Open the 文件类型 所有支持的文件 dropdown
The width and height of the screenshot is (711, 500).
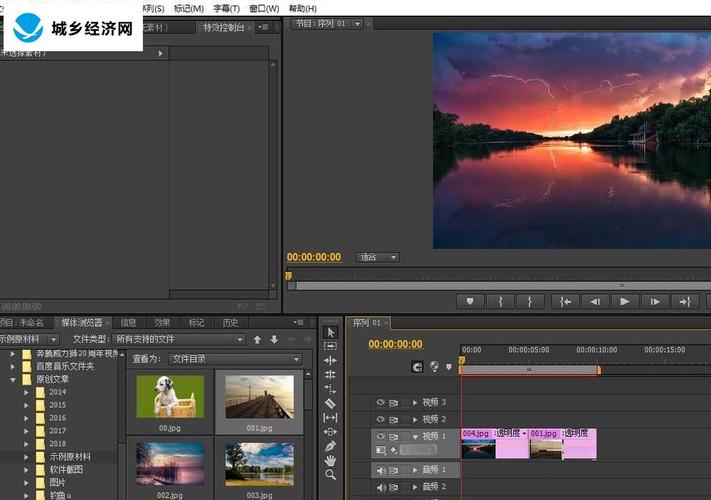coord(179,339)
